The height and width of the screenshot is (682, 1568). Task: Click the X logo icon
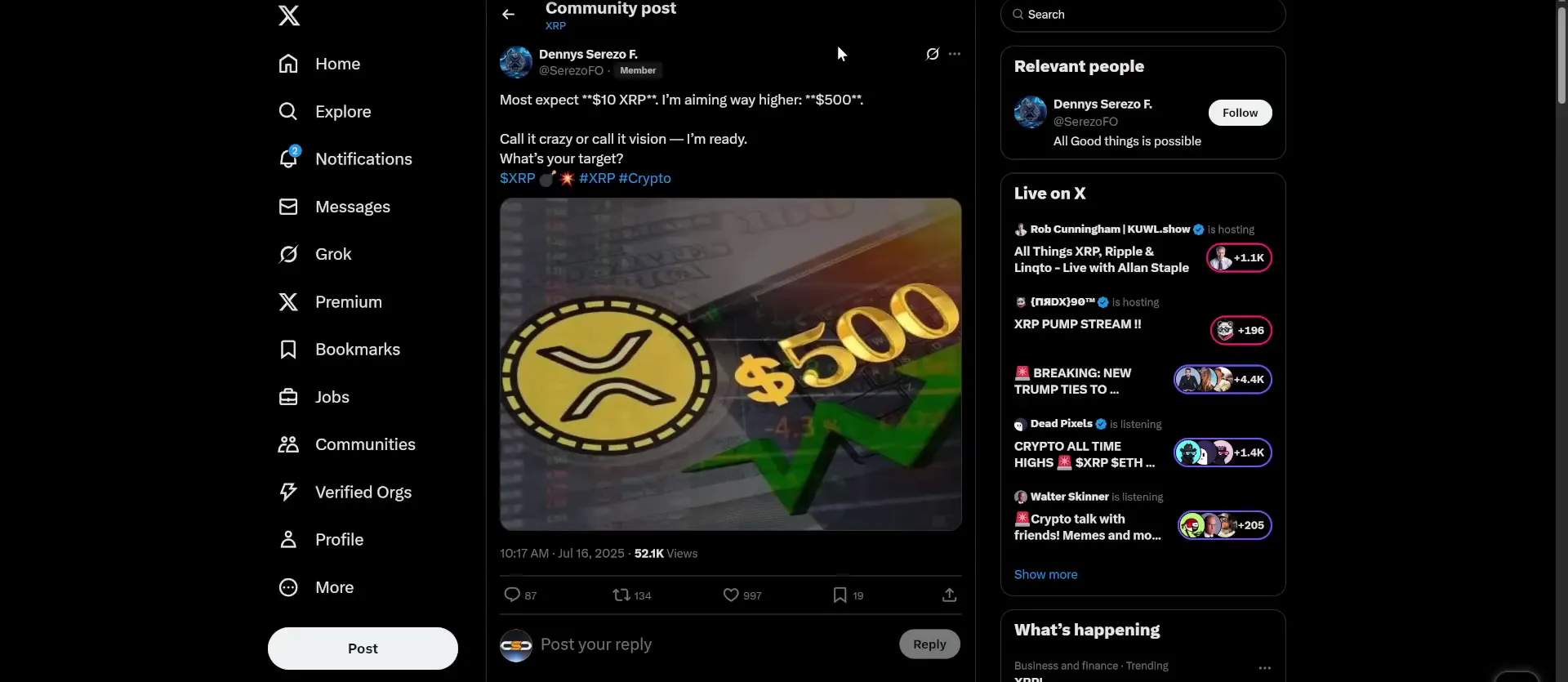pyautogui.click(x=289, y=16)
